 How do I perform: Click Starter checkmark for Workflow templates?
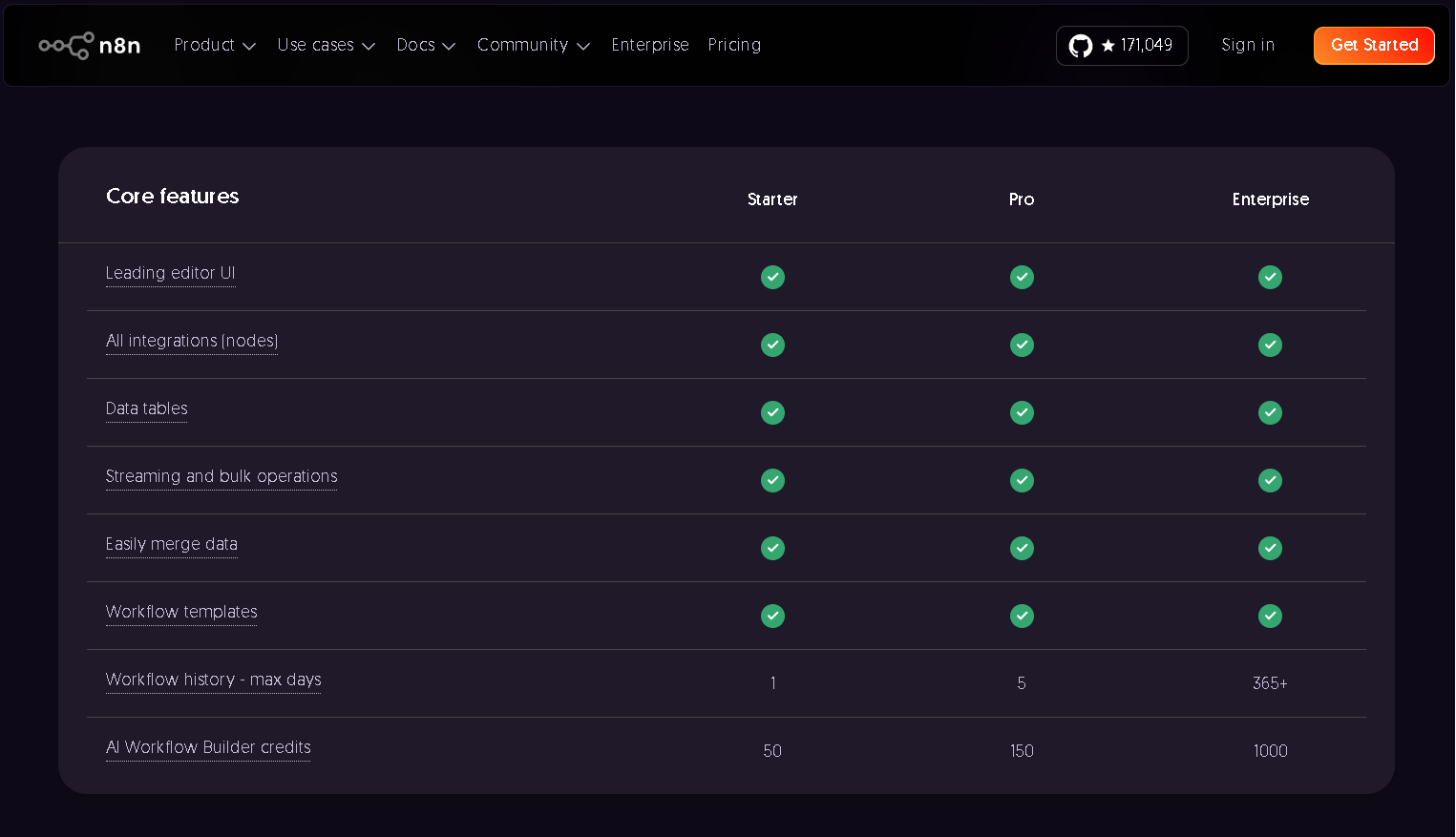(x=772, y=616)
